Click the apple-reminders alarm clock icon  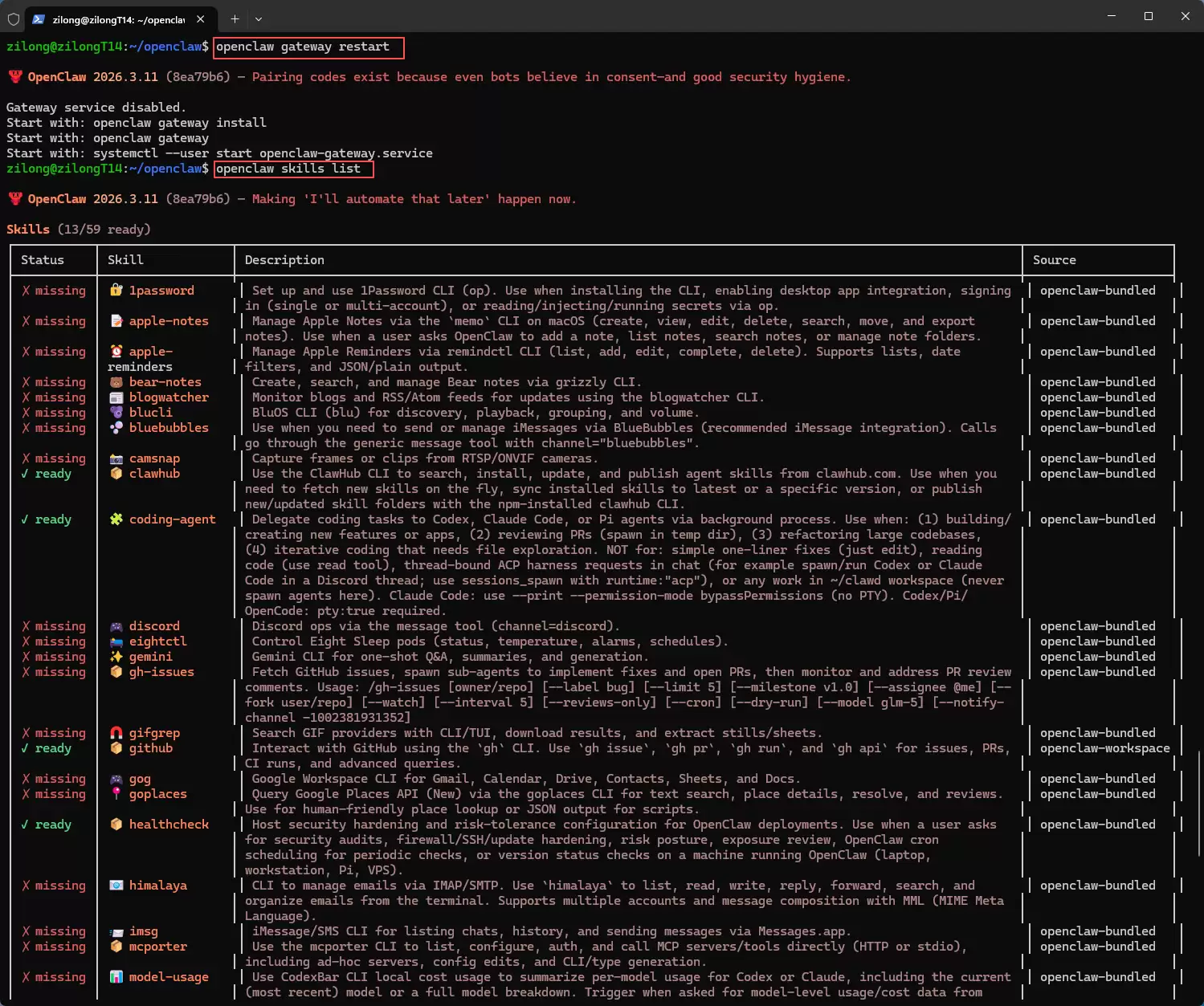116,352
